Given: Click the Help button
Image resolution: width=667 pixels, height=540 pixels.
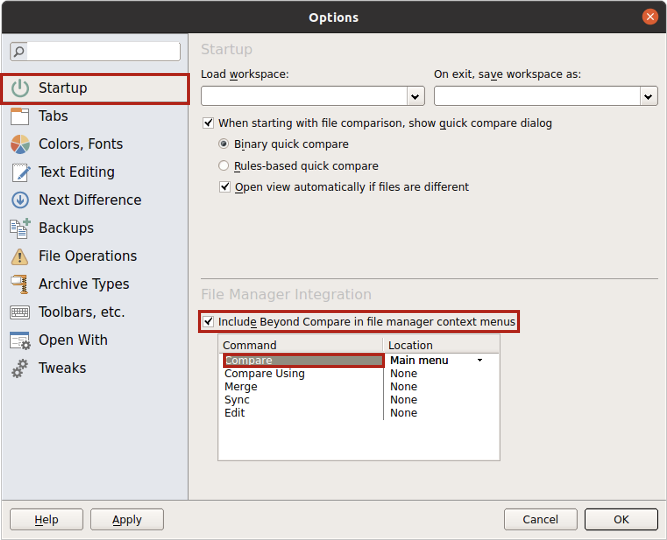Looking at the screenshot, I should coord(46,520).
